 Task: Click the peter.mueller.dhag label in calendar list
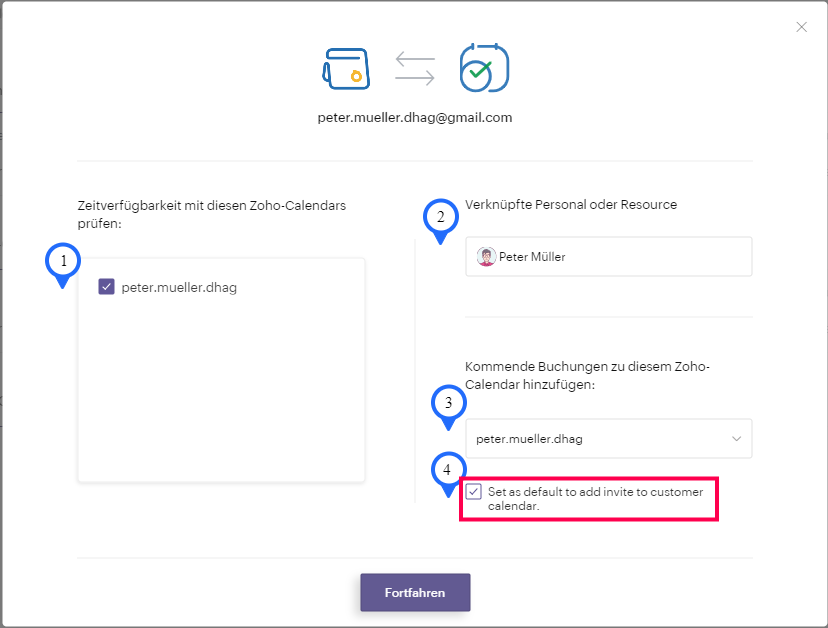click(x=179, y=287)
